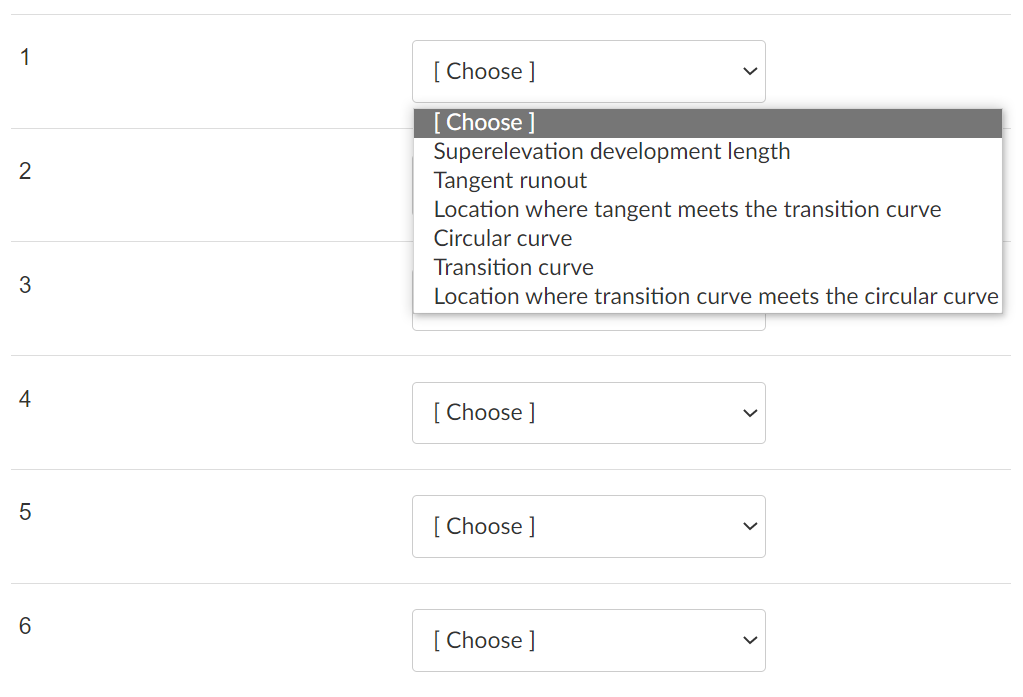1023x697 pixels.
Task: Click the chevron arrow on row 1 dropdown
Action: pos(749,72)
